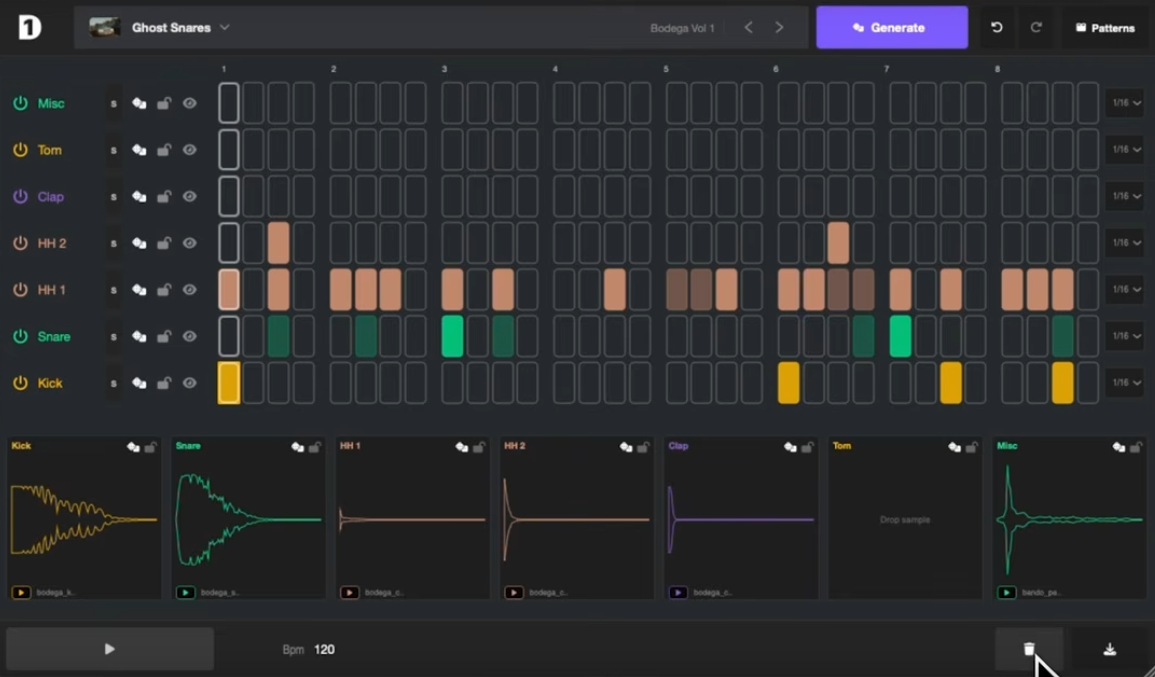
Task: Expand the Misc track 1/16 resolution dropdown
Action: point(1125,103)
